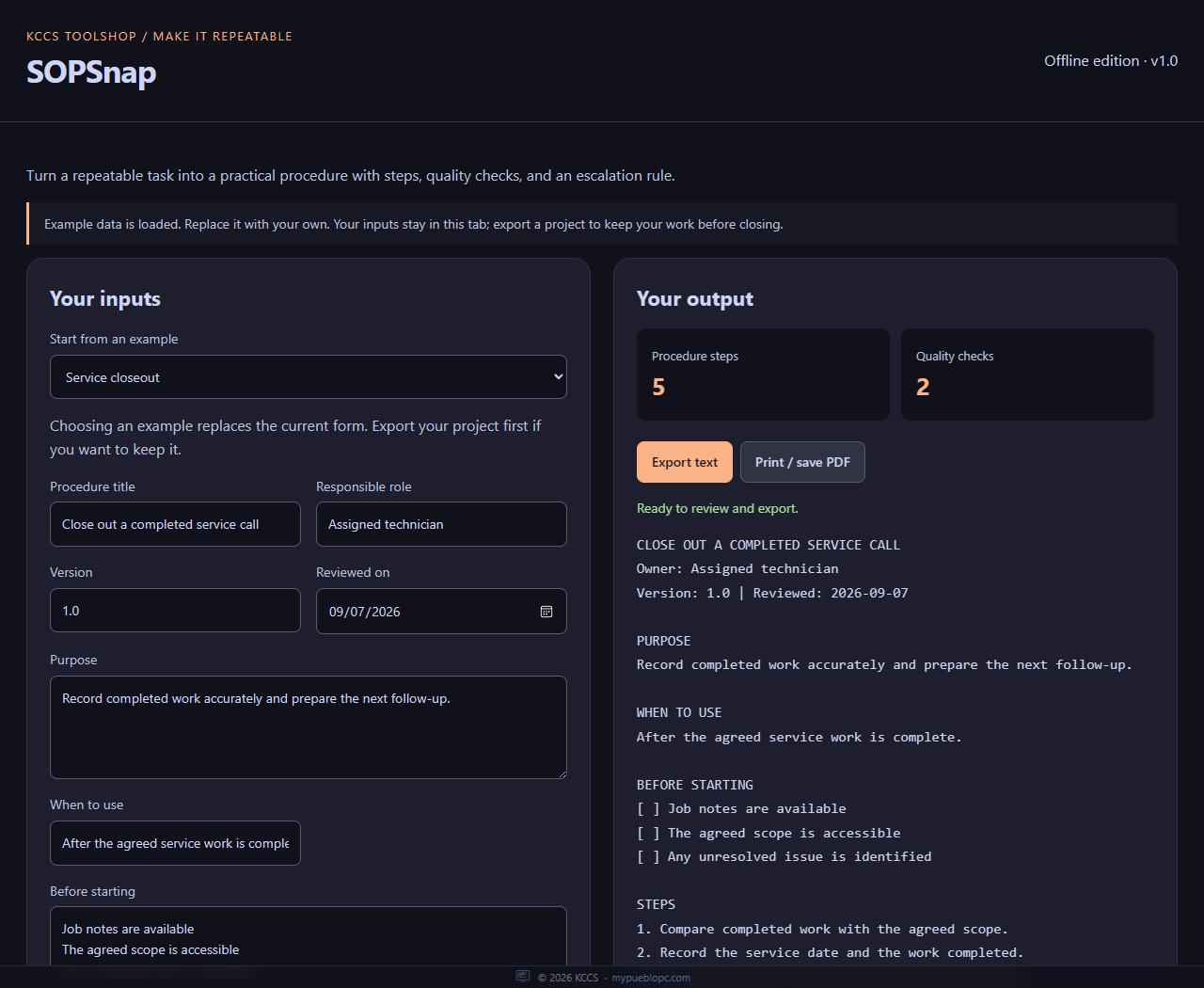Click into the Version field showing 1.0
The height and width of the screenshot is (988, 1204).
click(x=175, y=611)
